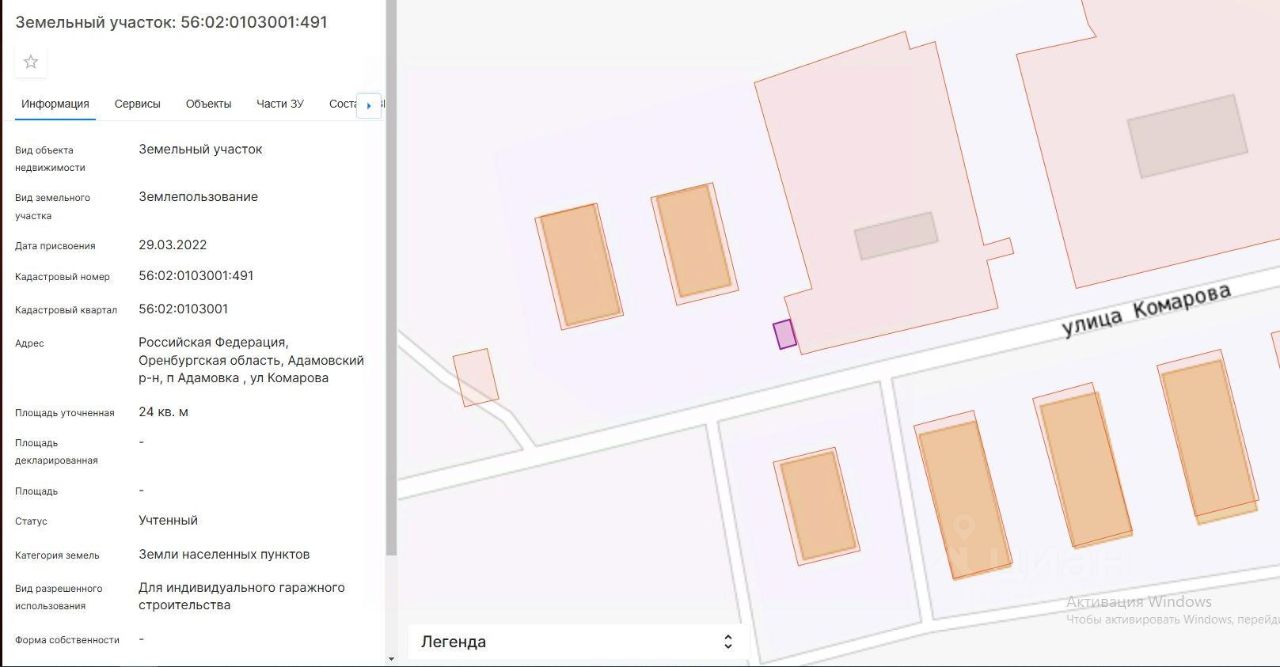Click the Статус label
Viewport: 1280px width, 667px height.
coord(31,522)
